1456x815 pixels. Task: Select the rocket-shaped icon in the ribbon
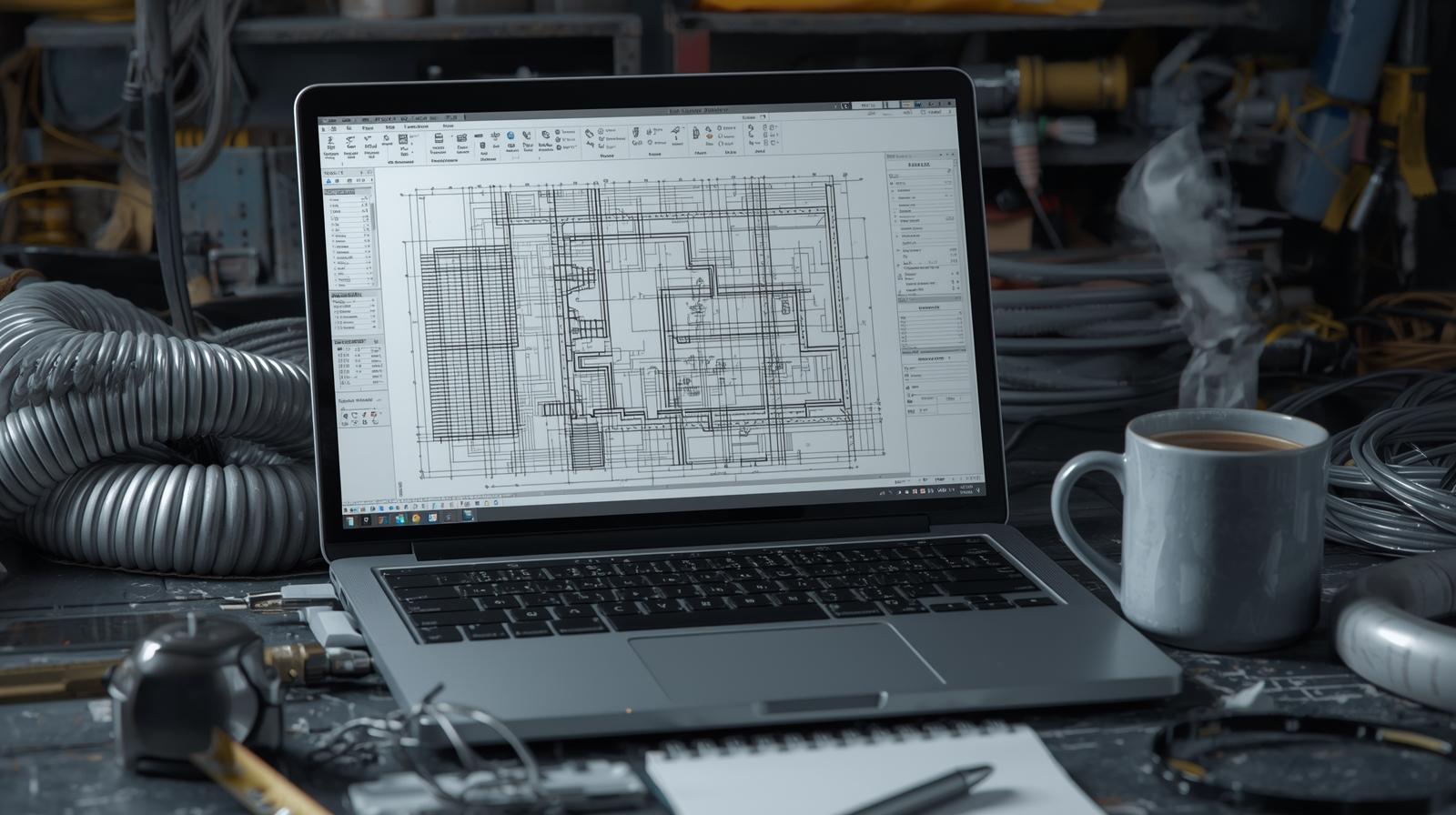point(675,133)
